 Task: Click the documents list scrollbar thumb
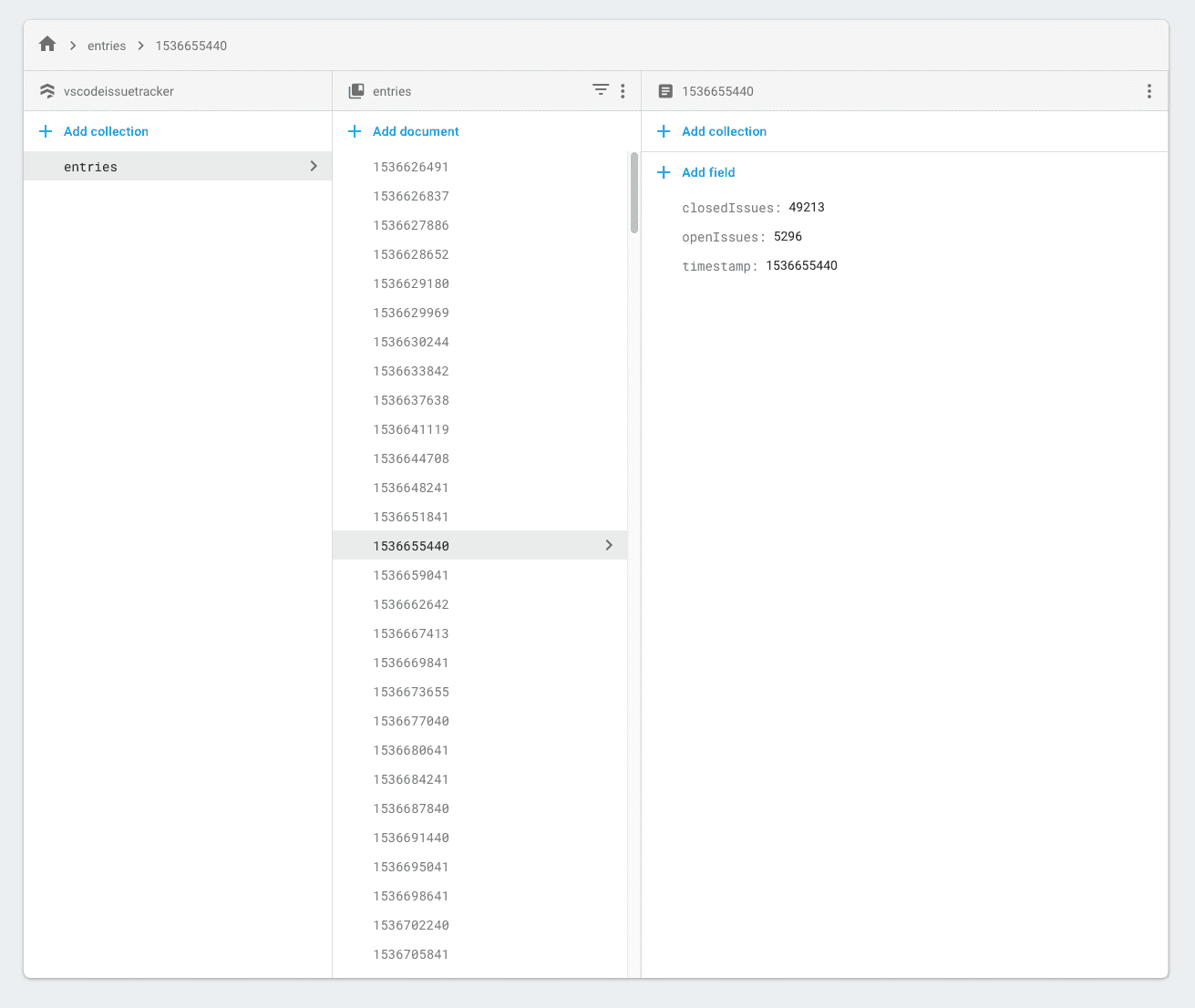[x=634, y=193]
